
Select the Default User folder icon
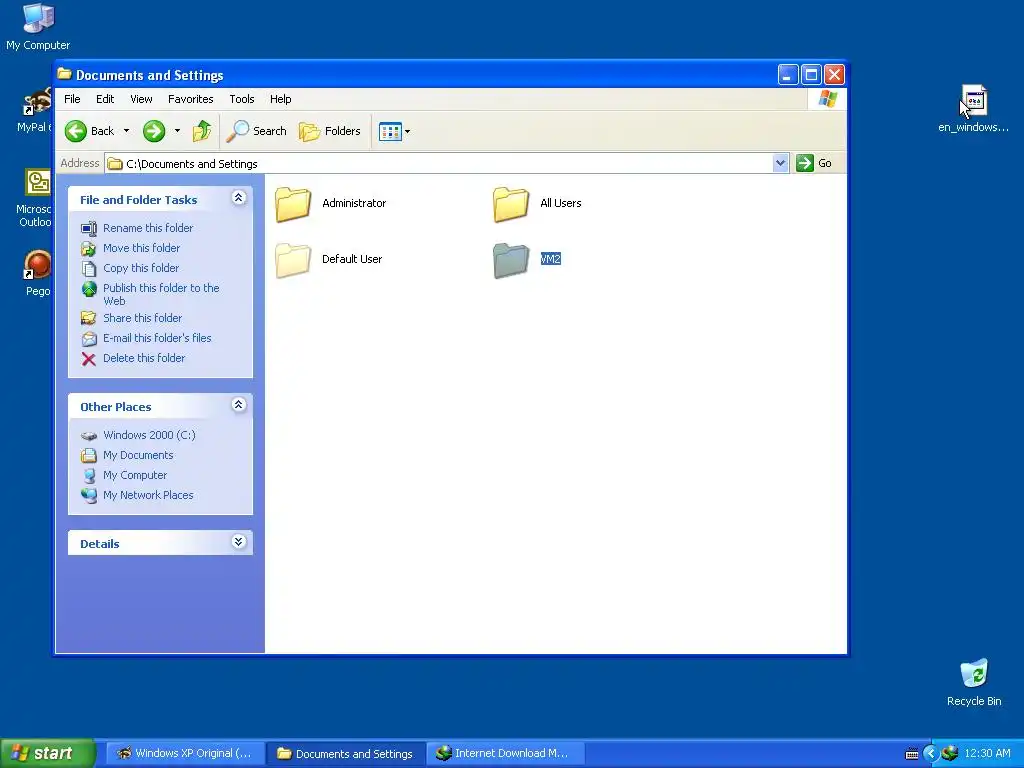pos(293,261)
